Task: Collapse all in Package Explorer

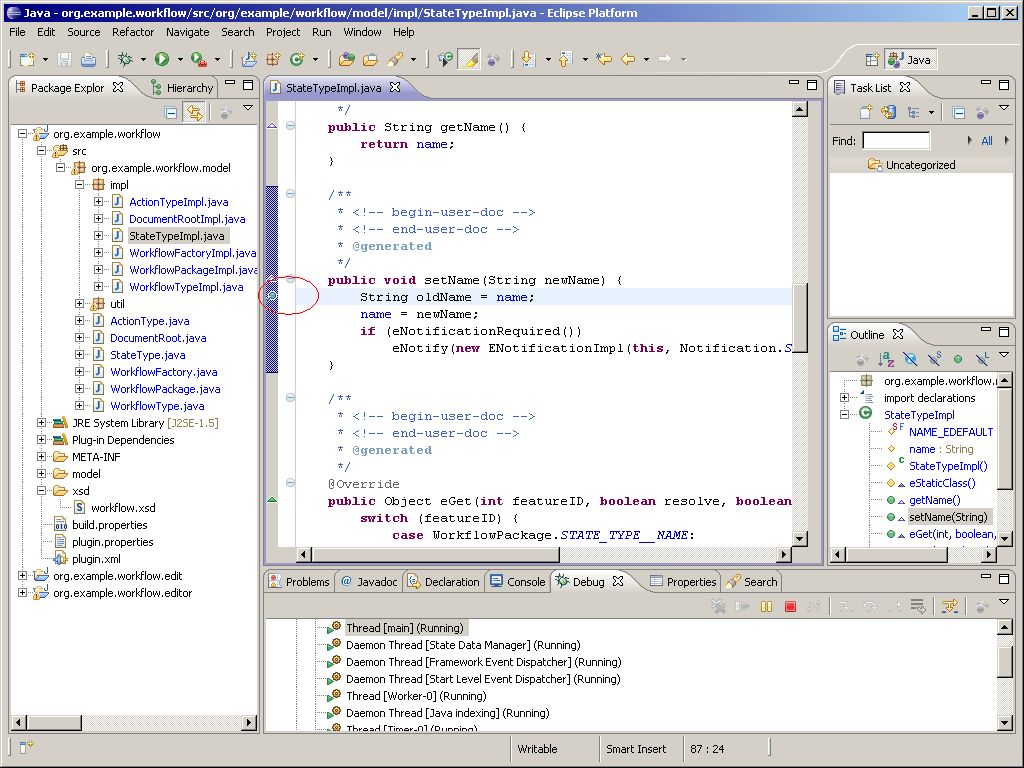Action: (x=171, y=113)
